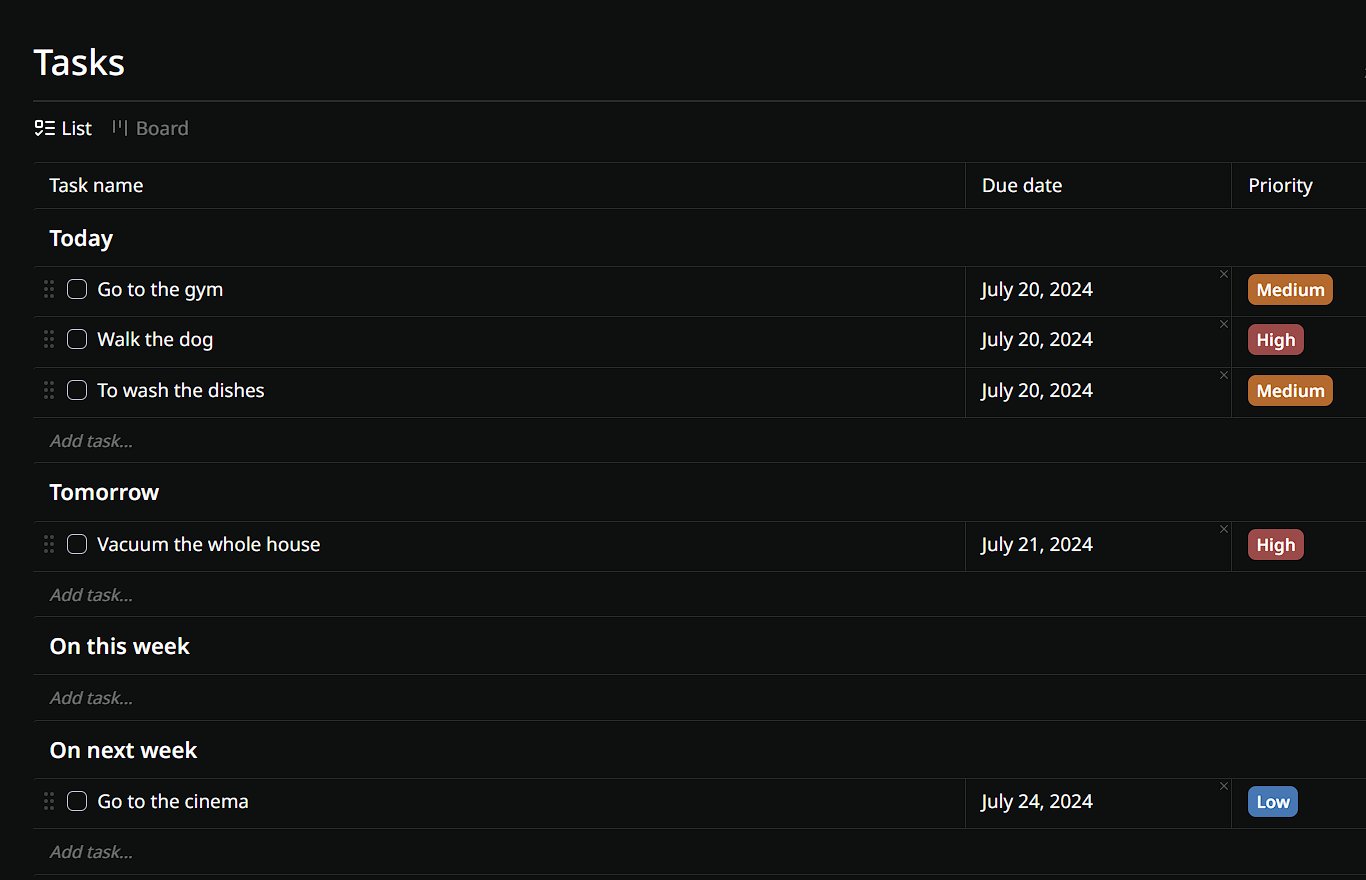The height and width of the screenshot is (880, 1366).
Task: Open Low priority tag for Go to the cinema
Action: (x=1273, y=802)
